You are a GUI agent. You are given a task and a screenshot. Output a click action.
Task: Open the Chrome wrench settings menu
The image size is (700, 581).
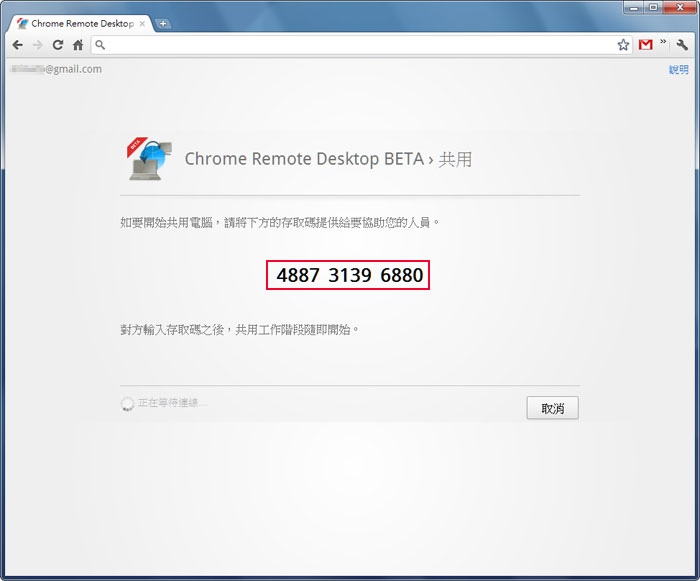682,45
